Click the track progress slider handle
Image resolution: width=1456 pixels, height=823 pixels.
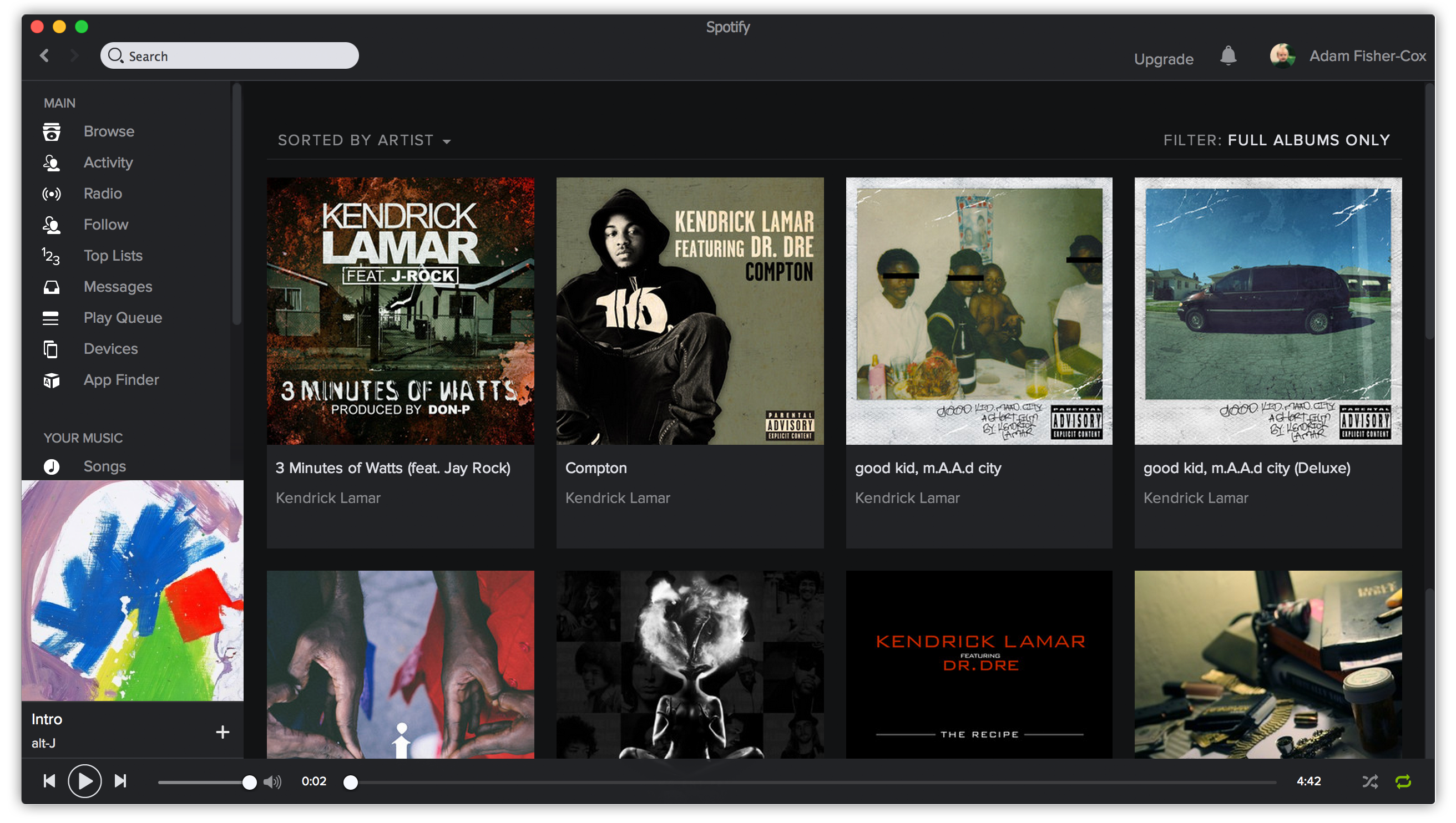[x=351, y=783]
